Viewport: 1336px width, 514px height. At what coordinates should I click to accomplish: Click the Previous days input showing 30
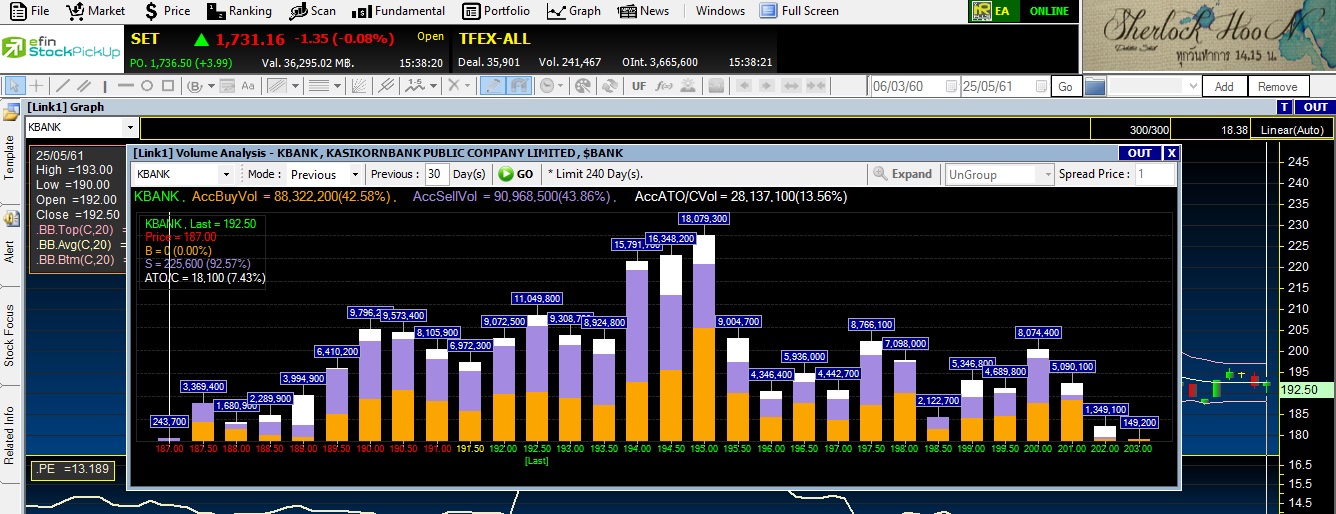pos(436,174)
